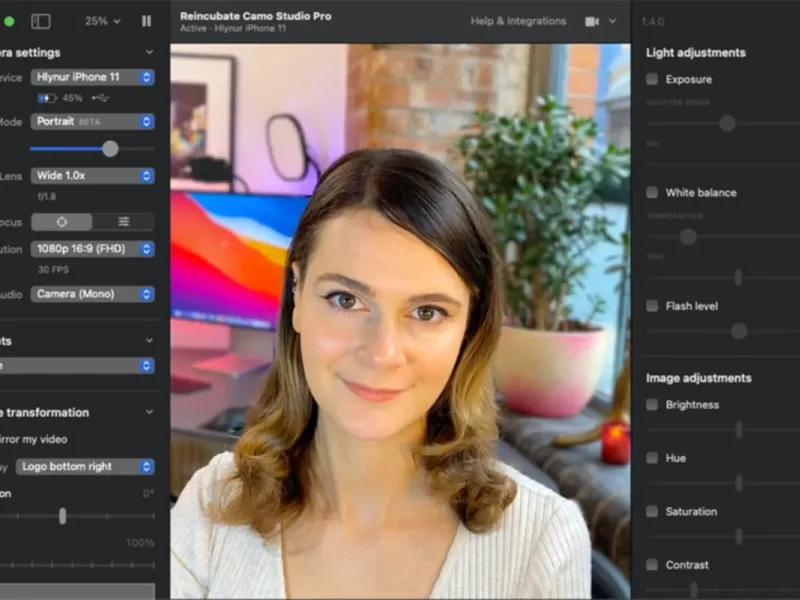This screenshot has width=800, height=600.
Task: Open the 25% zoom level menu
Action: click(x=102, y=21)
